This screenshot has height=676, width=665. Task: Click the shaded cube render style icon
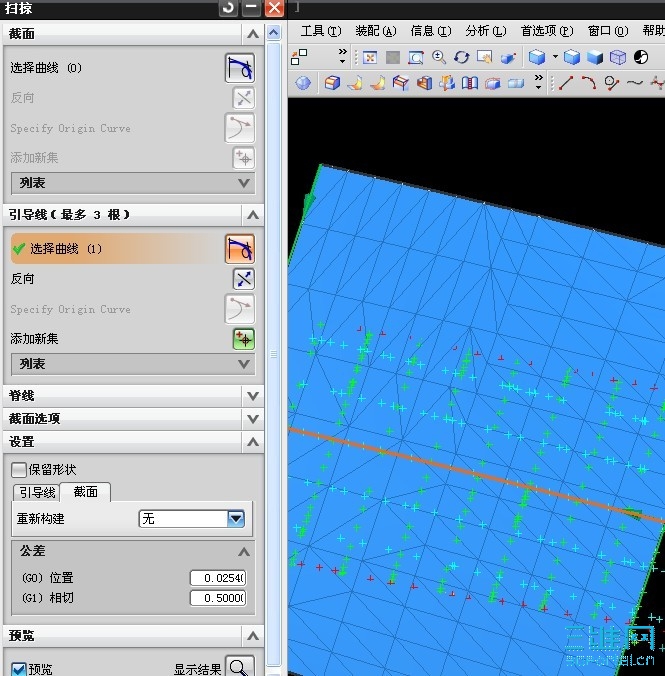(x=595, y=57)
